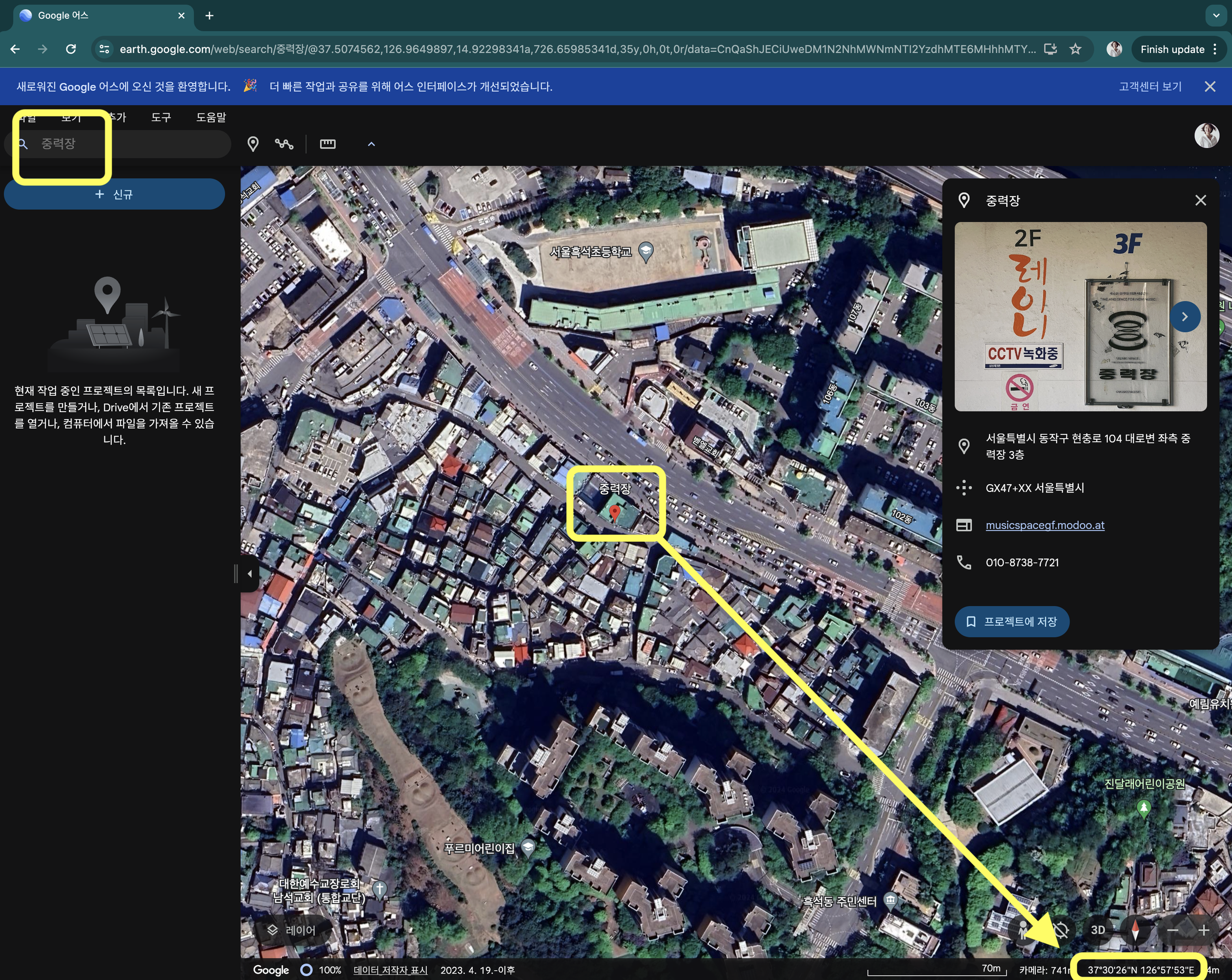Click the add placemark pin icon
Viewport: 1232px width, 980px height.
click(253, 143)
